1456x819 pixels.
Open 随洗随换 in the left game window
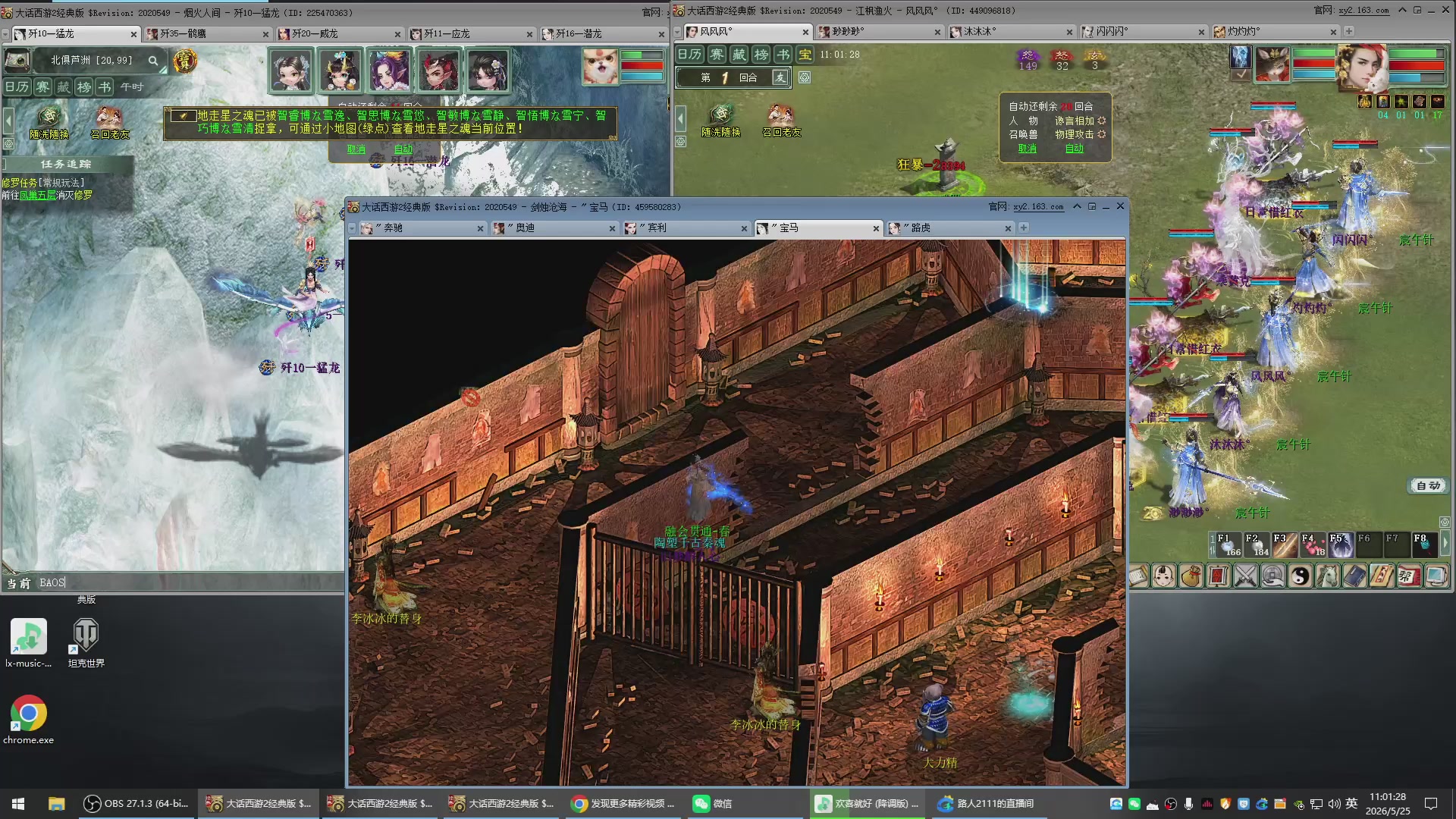click(49, 123)
